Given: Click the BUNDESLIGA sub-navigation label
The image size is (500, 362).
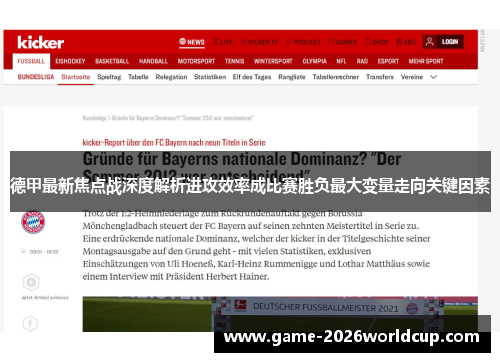Looking at the screenshot, I should pos(36,77).
